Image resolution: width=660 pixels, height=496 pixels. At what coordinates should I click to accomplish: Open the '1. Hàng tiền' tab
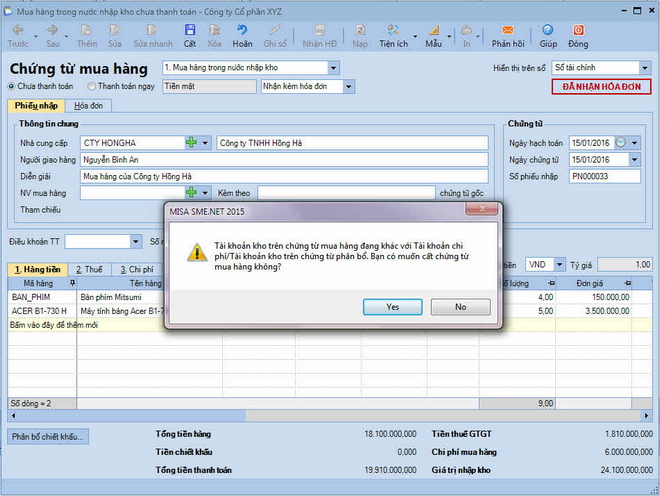click(x=37, y=269)
